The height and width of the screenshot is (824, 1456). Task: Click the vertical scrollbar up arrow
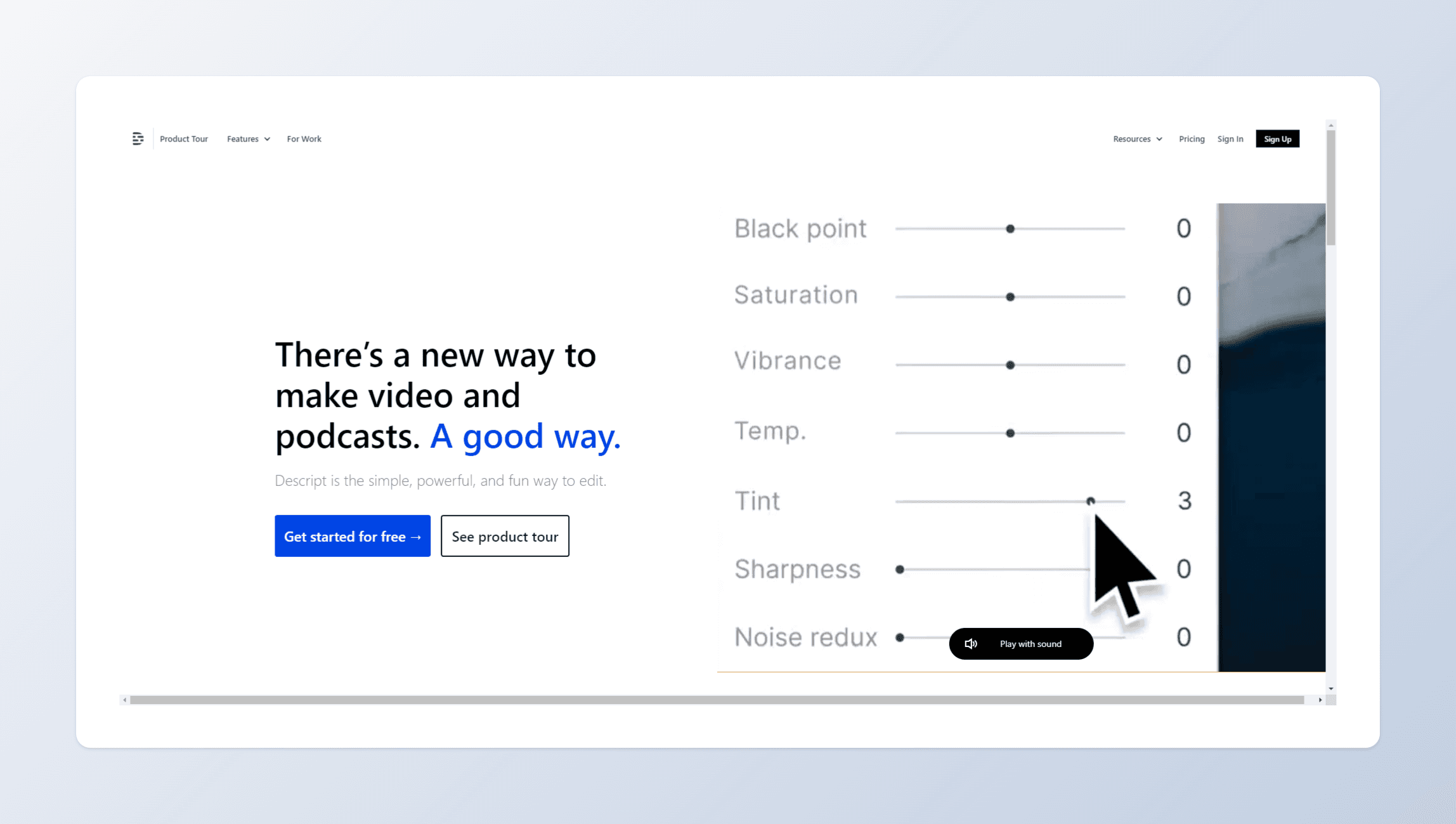[1330, 125]
